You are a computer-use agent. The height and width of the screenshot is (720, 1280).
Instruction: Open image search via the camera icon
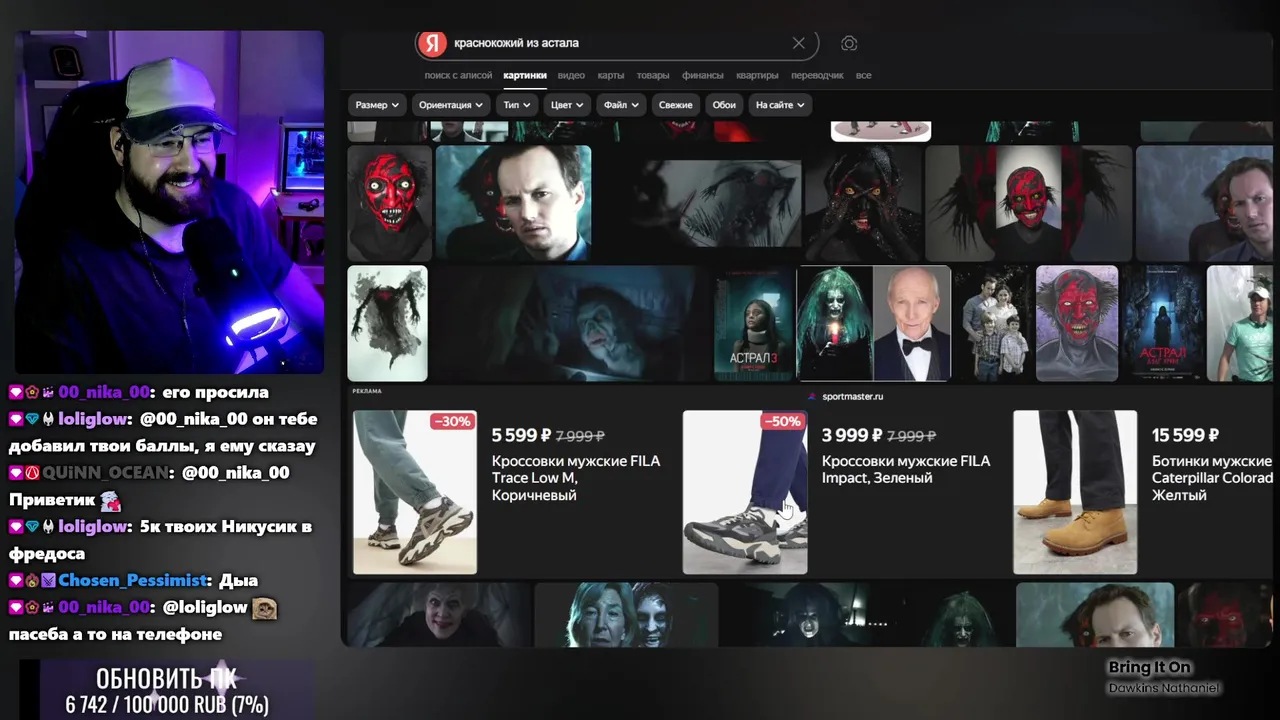point(849,43)
